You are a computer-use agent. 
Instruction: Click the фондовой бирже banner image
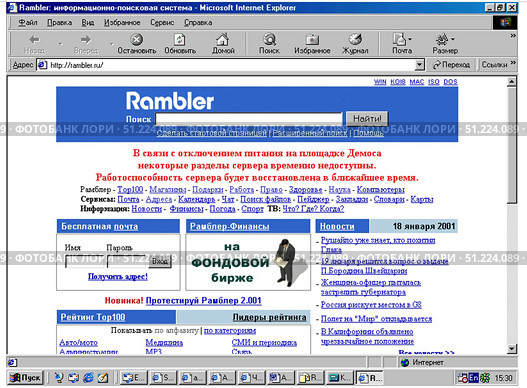pos(248,262)
